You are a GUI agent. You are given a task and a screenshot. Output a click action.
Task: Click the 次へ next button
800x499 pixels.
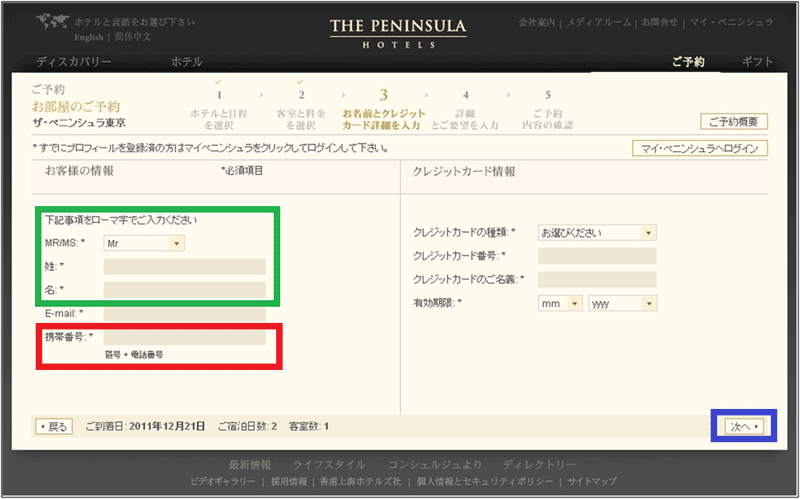coord(744,427)
